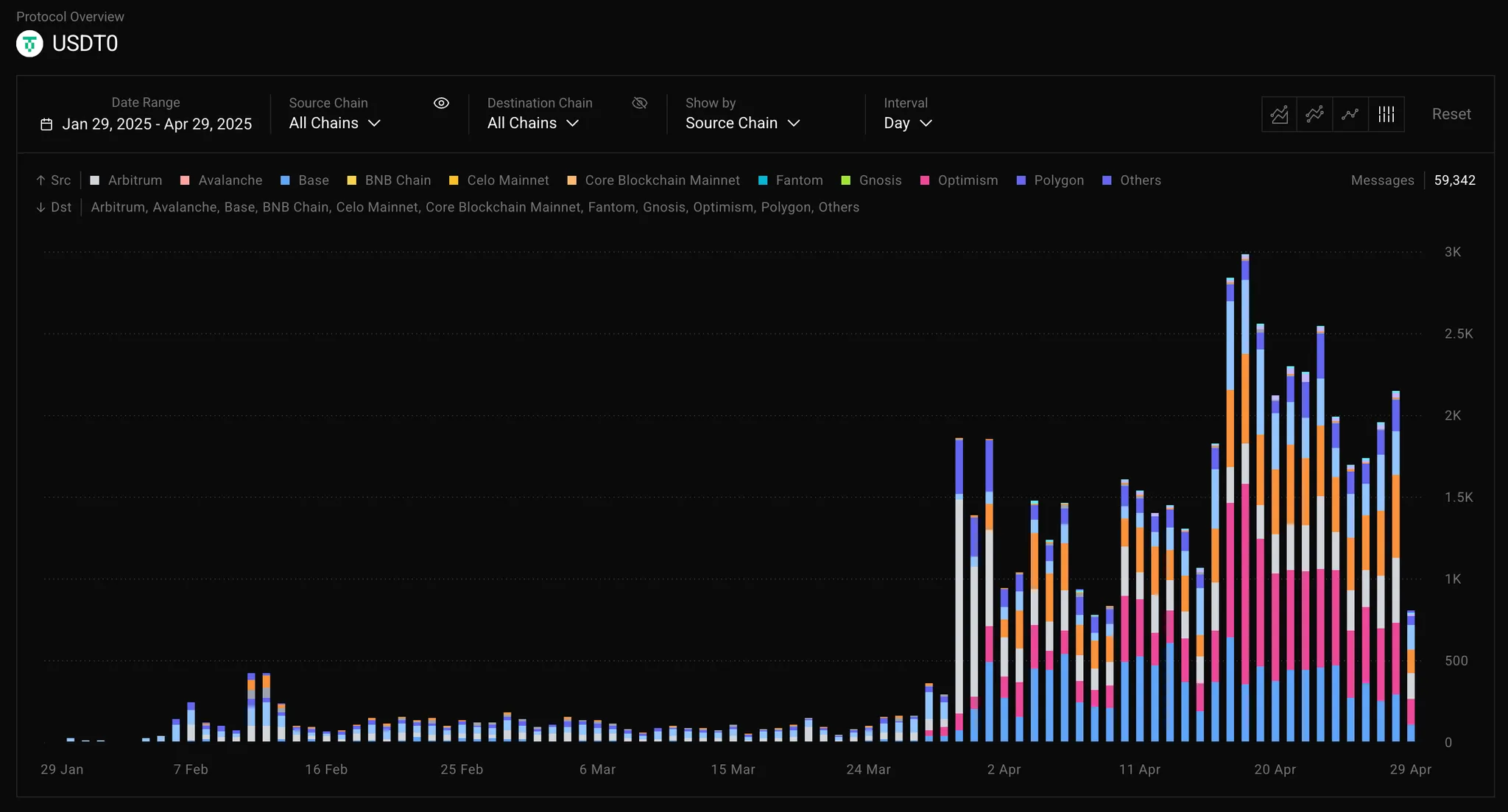The width and height of the screenshot is (1508, 812).
Task: Open the Destination Chain All Chains dropdown
Action: click(533, 124)
